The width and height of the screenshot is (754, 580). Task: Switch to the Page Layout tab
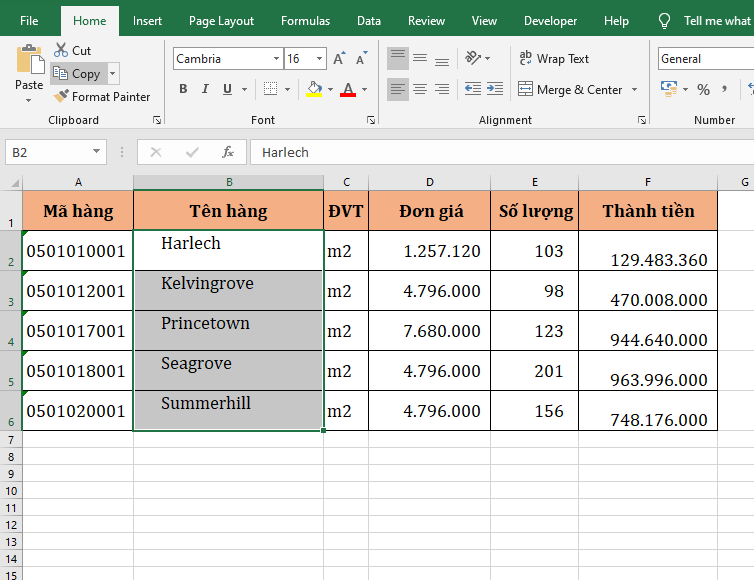point(221,21)
